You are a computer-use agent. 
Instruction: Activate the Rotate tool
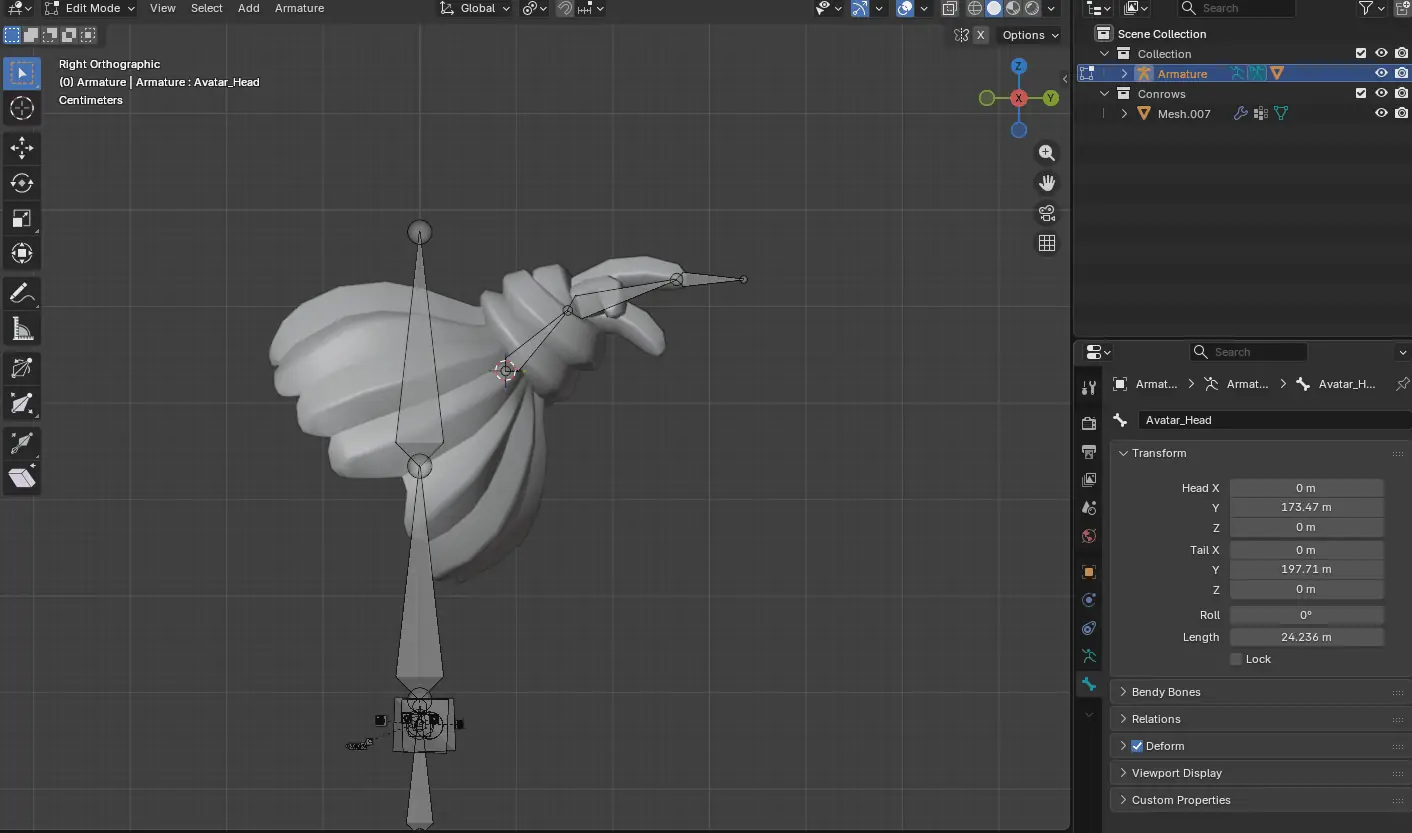click(22, 183)
